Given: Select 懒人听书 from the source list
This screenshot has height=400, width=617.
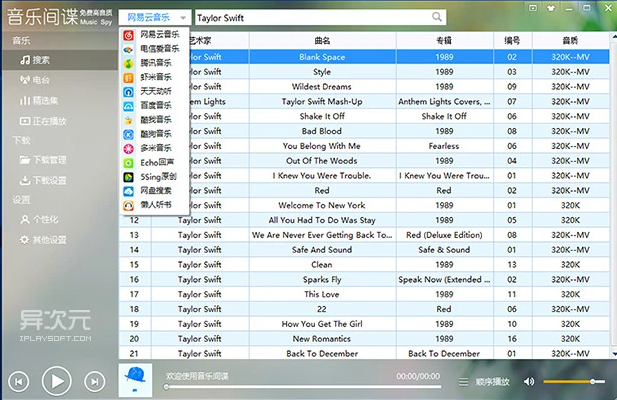Looking at the screenshot, I should pyautogui.click(x=154, y=205).
